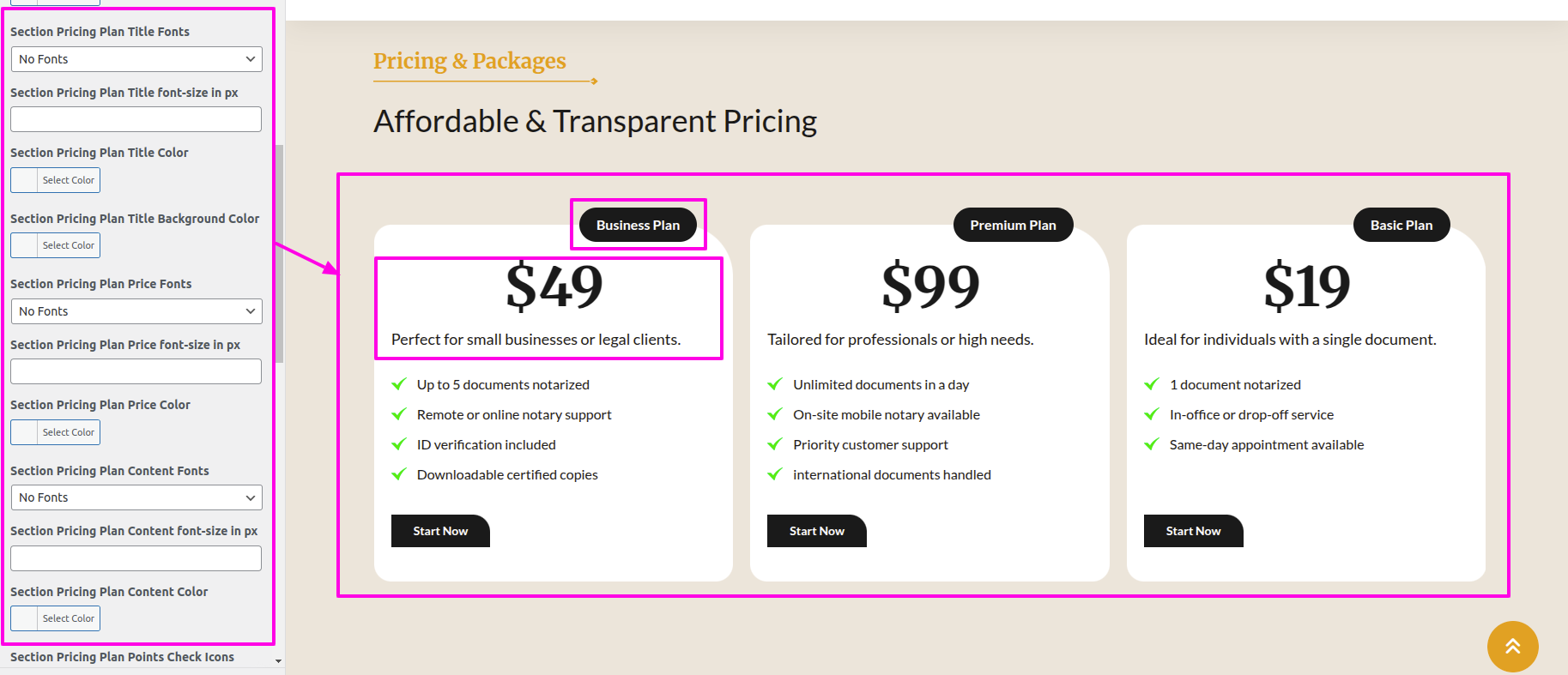The image size is (1568, 675).
Task: Pick a Pricing Plan Title Color swatch
Action: (56, 180)
